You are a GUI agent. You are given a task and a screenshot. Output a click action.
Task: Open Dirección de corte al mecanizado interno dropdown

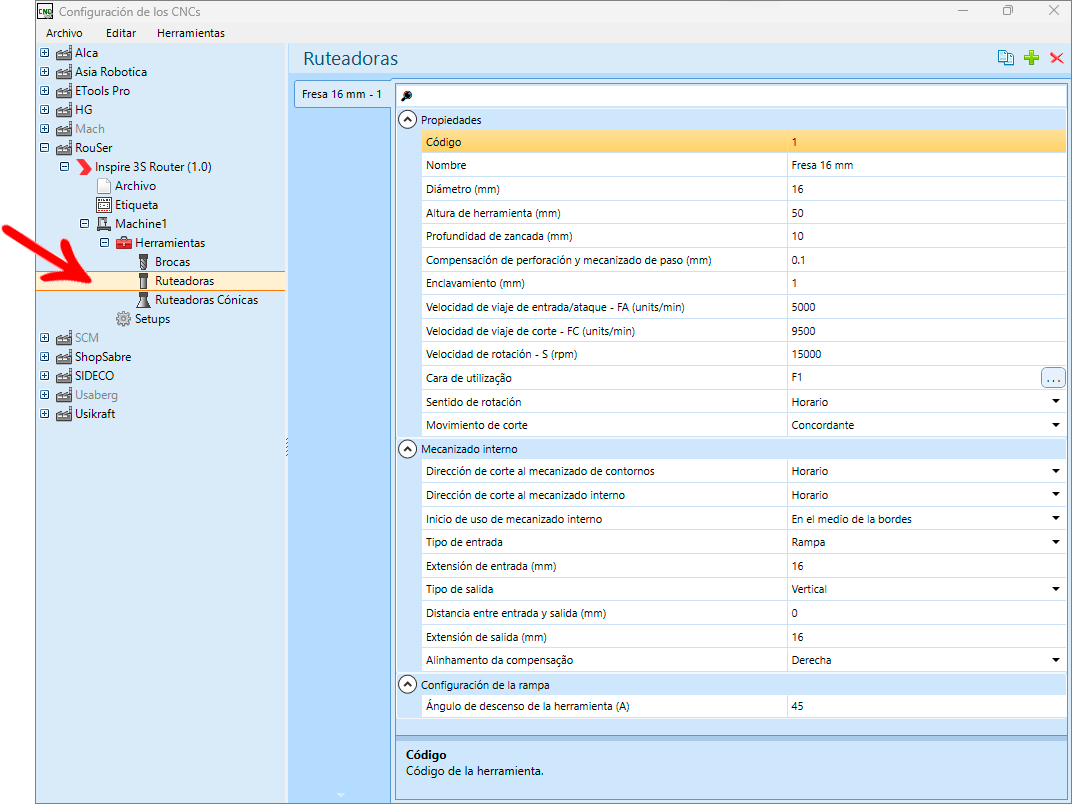(x=1056, y=495)
